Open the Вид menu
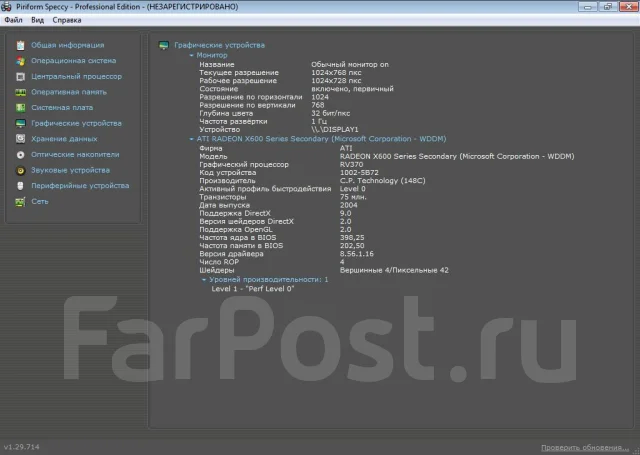The width and height of the screenshot is (640, 455). (38, 20)
